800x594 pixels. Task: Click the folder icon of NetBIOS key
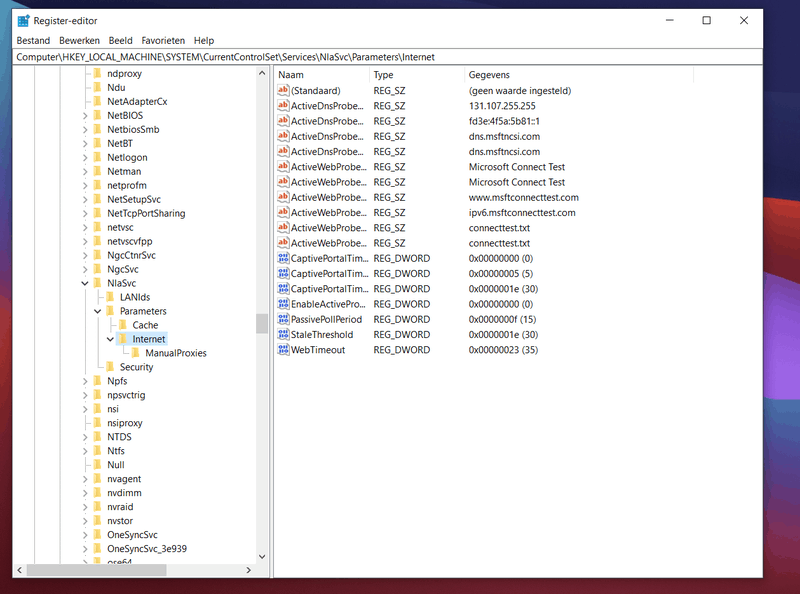[98, 115]
